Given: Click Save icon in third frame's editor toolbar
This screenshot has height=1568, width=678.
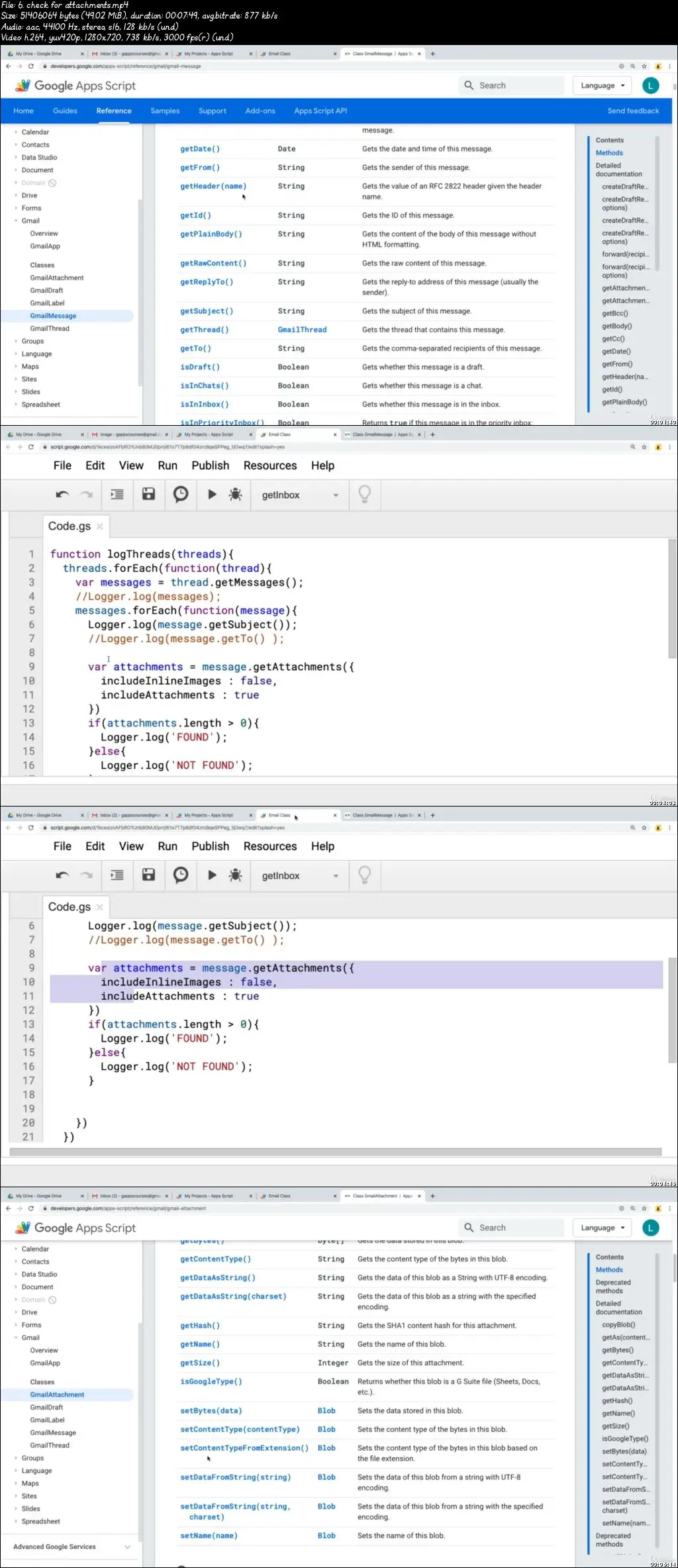Looking at the screenshot, I should [x=148, y=875].
